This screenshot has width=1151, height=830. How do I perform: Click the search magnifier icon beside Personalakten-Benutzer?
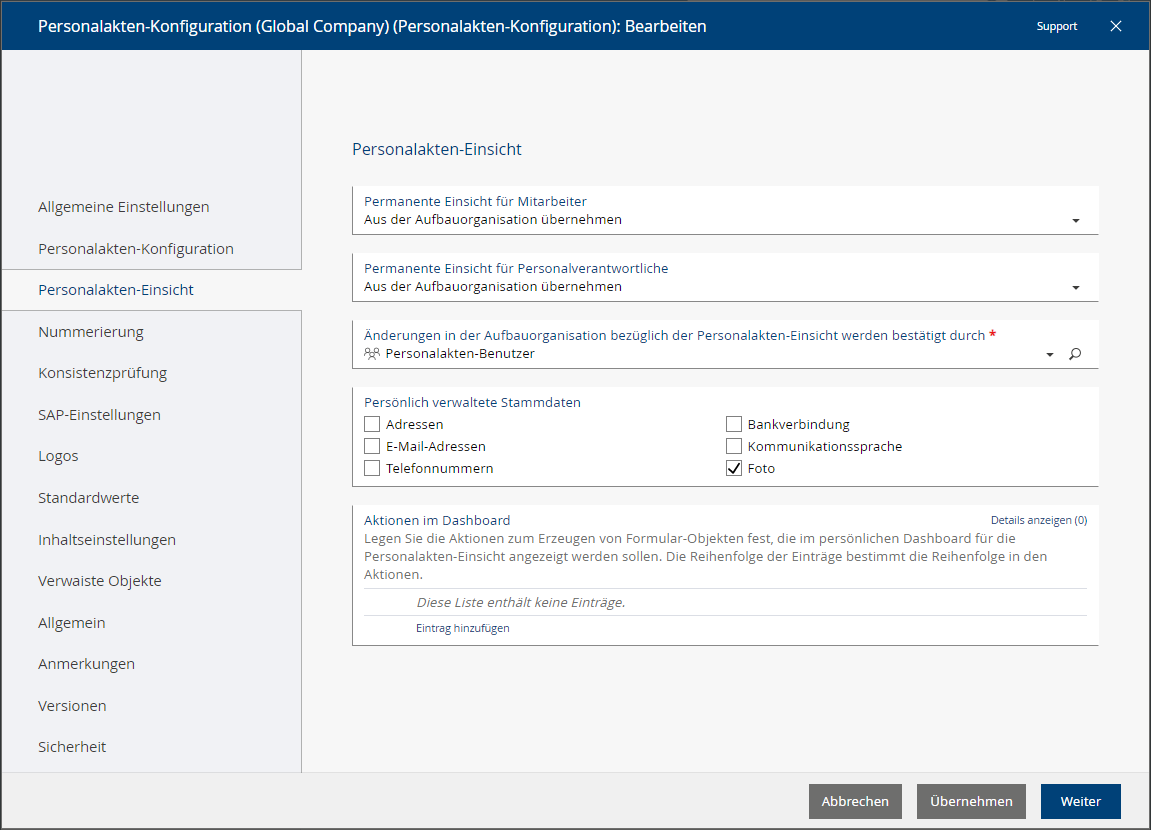point(1075,354)
